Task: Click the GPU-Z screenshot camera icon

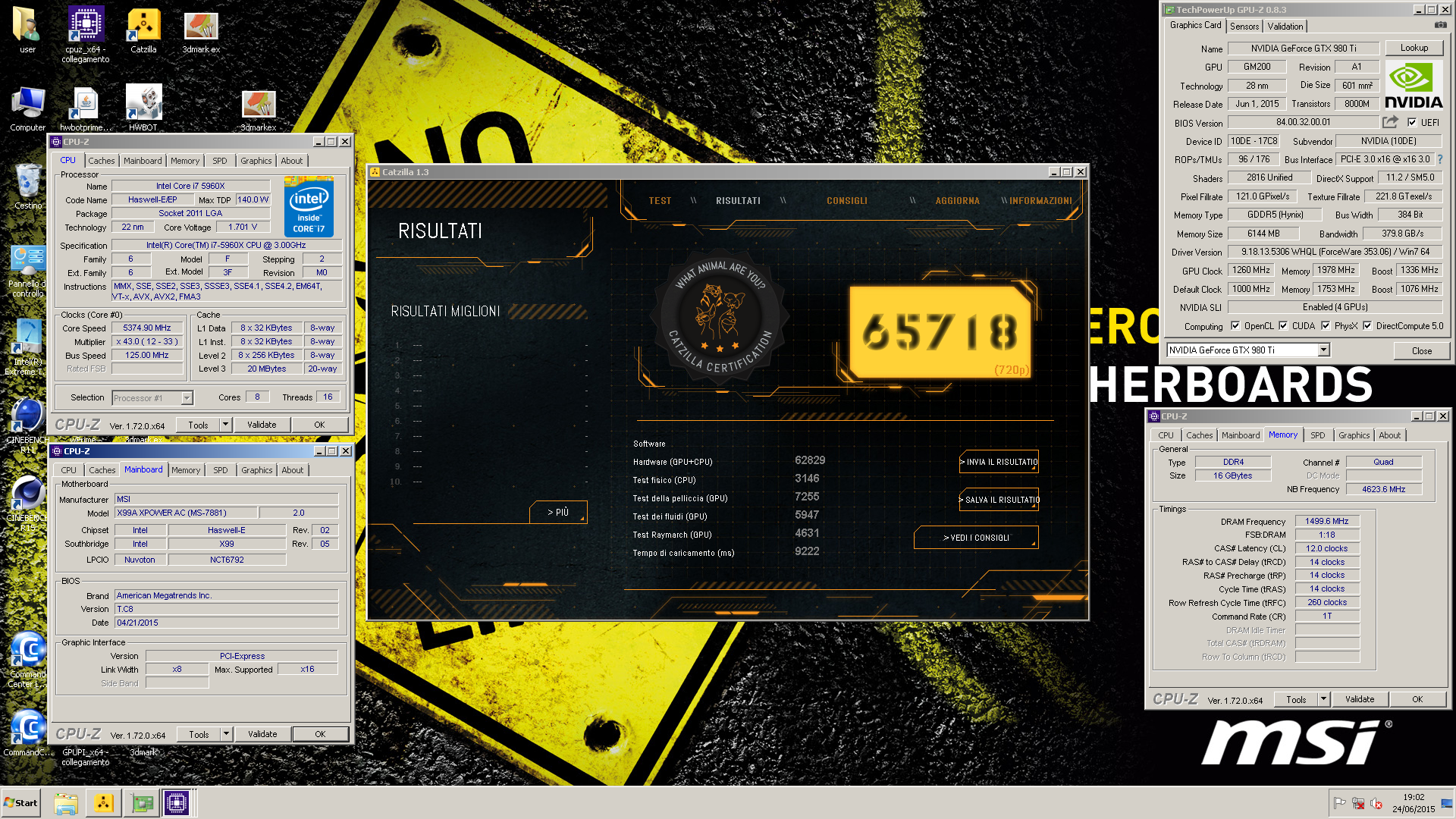Action: [1440, 26]
